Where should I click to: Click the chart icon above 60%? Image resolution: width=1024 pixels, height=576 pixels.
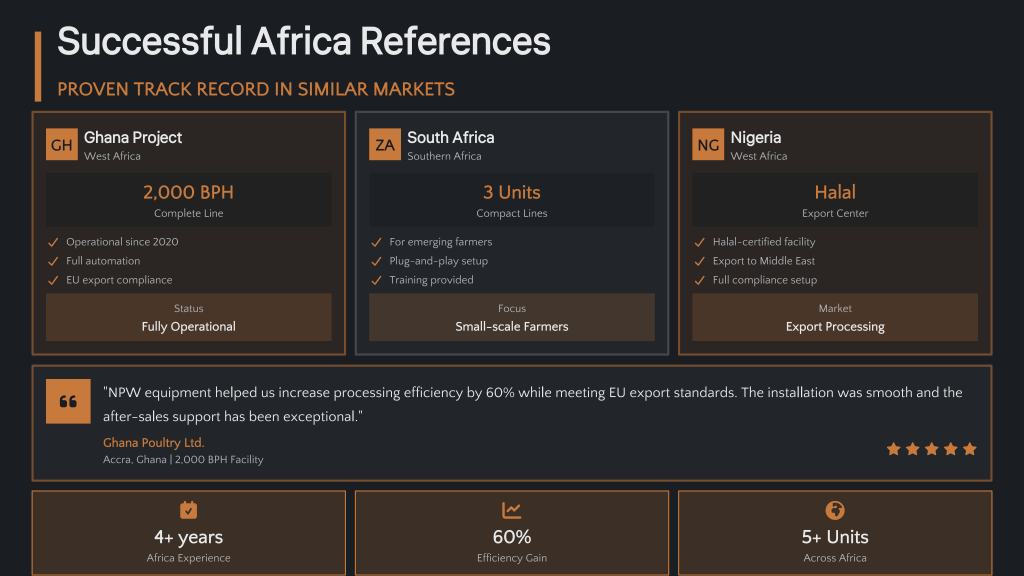(512, 511)
